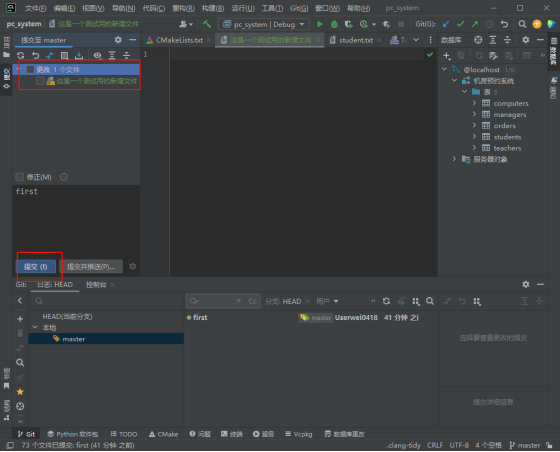
Task: Click the Git update project arrow icon
Action: click(446, 24)
